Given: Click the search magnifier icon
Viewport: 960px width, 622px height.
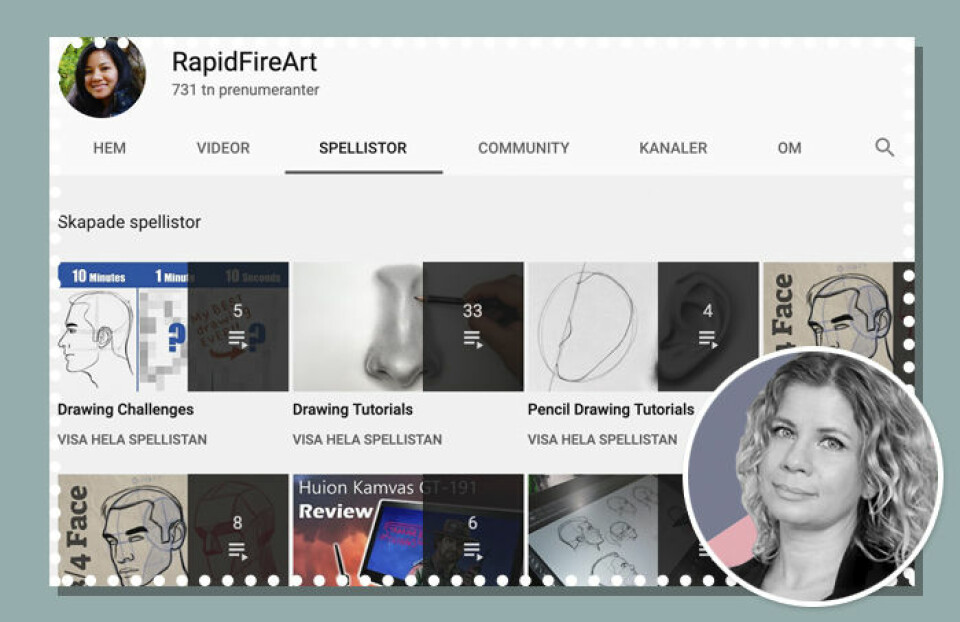Looking at the screenshot, I should point(884,147).
